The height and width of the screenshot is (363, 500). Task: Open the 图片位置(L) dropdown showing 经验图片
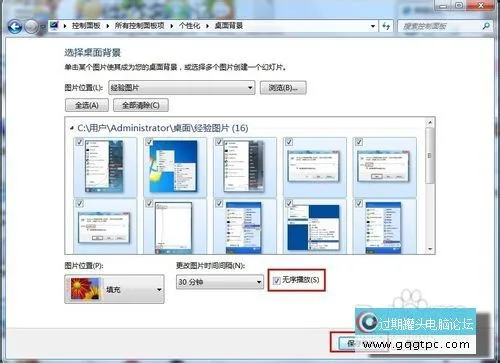(182, 88)
